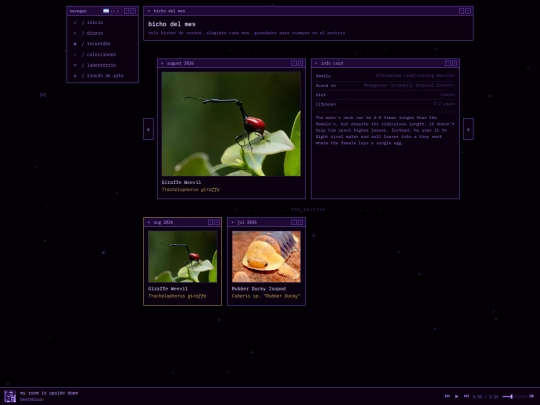Adjust the music player volume slider
This screenshot has height=405, width=540.
click(515, 397)
